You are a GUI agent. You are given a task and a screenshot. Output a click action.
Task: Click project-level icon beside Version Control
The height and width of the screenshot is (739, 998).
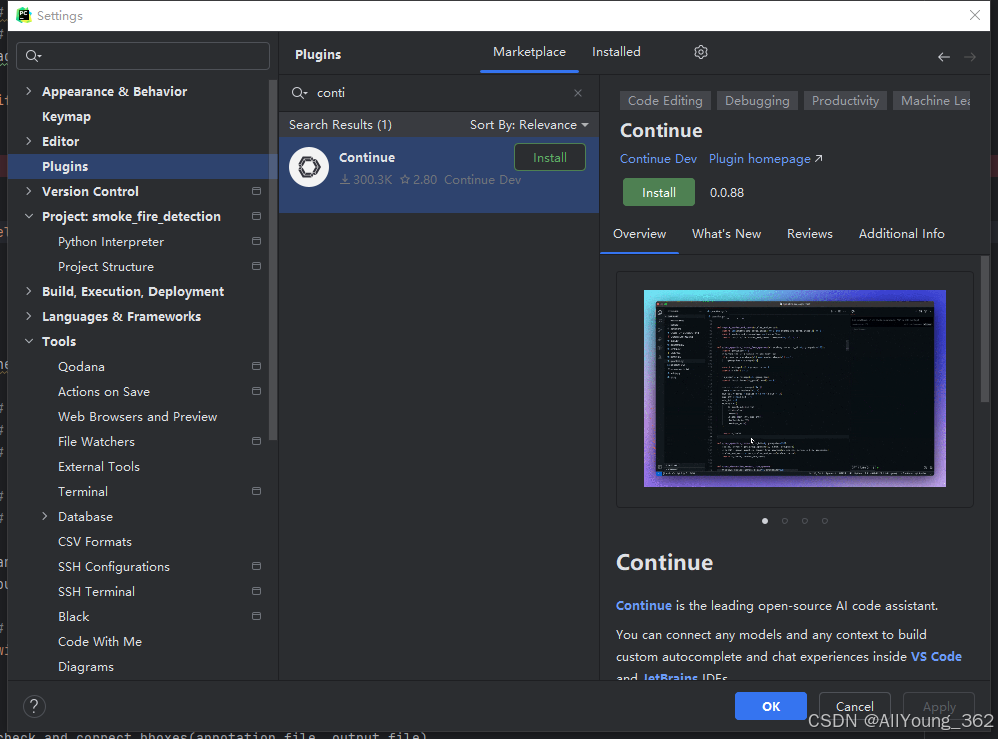point(257,191)
